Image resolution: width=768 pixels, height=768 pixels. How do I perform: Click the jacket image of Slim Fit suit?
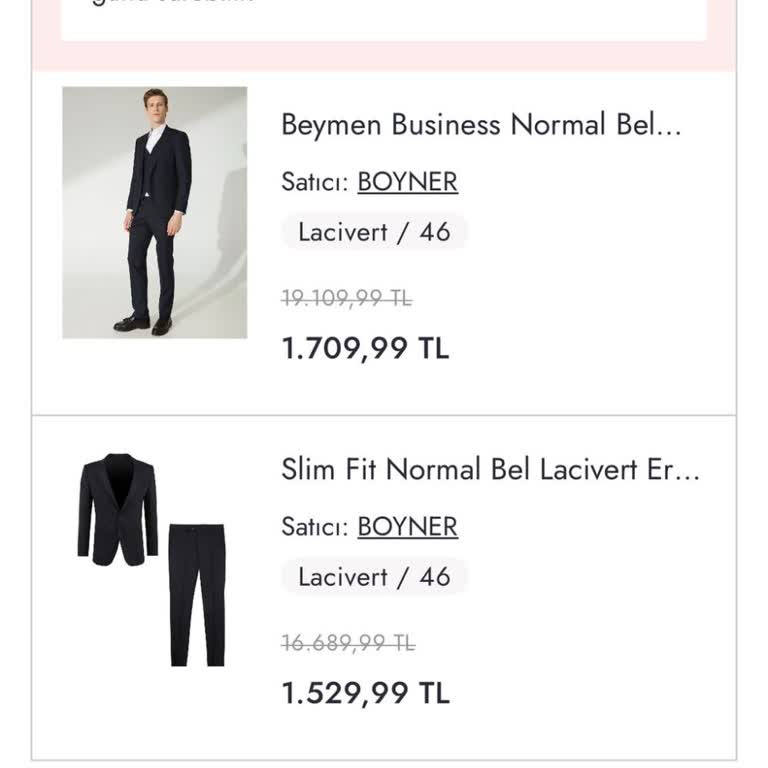(x=118, y=508)
